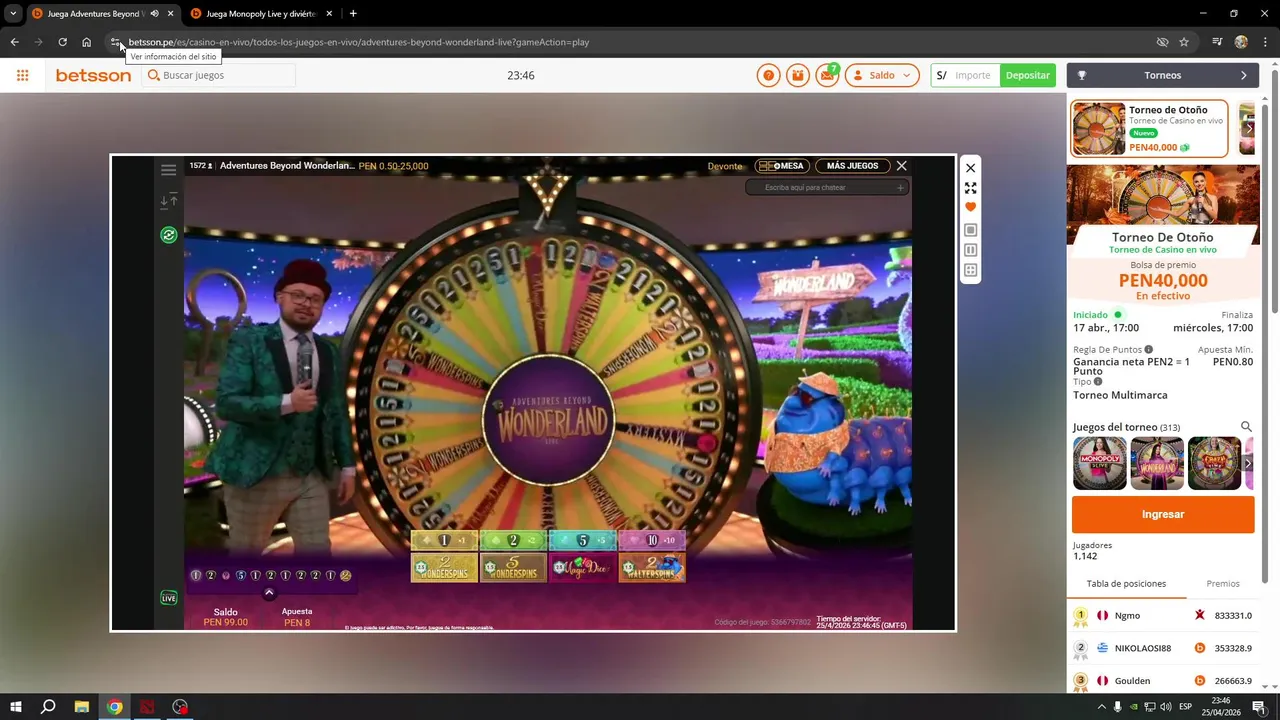Open the Chrome three-dot menu
Viewport: 1280px width, 720px height.
tap(1266, 42)
